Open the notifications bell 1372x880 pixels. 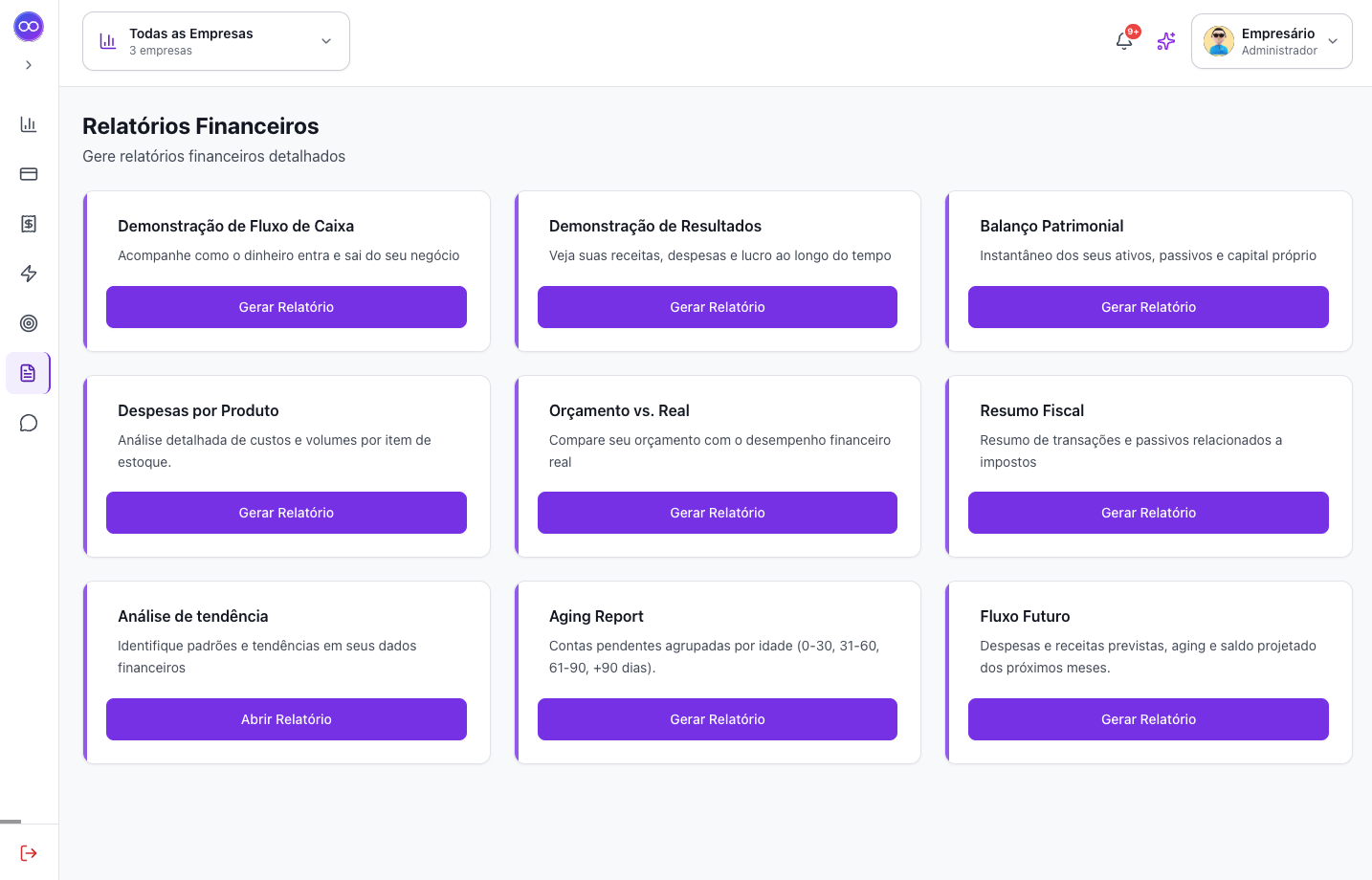(1125, 41)
